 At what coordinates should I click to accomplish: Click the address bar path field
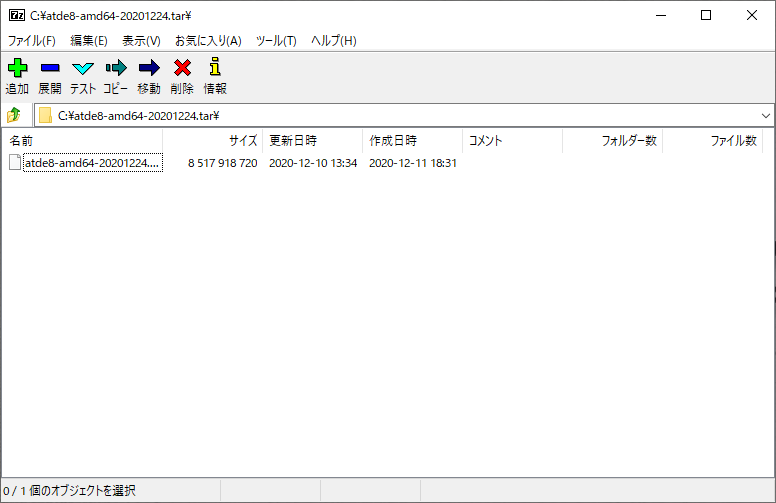[400, 115]
